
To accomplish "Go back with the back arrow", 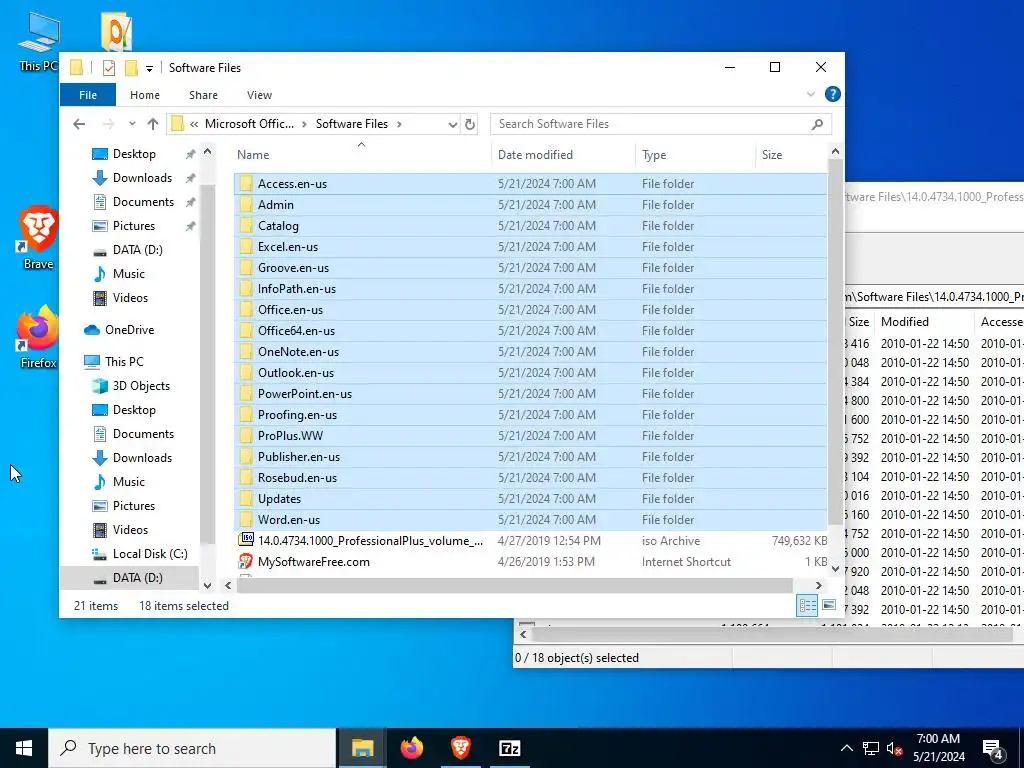I will (x=79, y=124).
